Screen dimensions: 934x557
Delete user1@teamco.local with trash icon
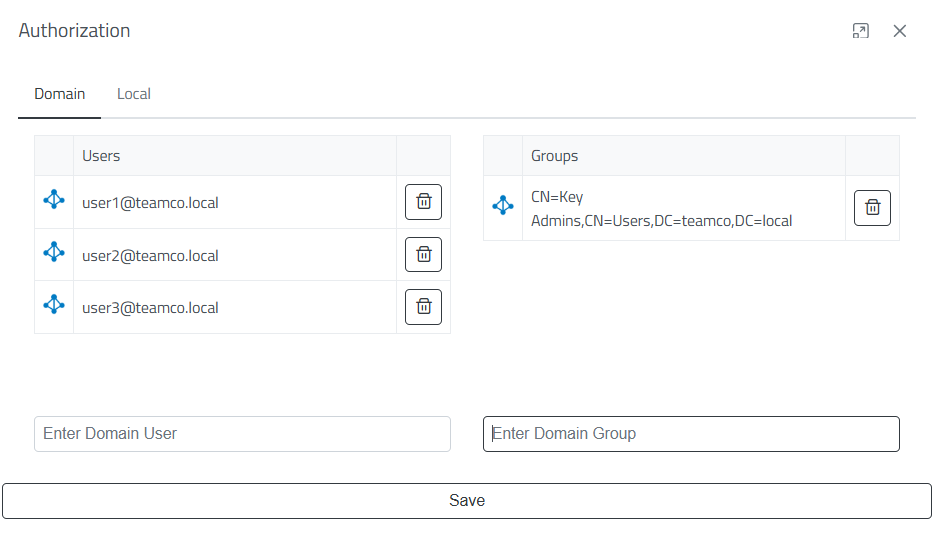click(x=423, y=202)
